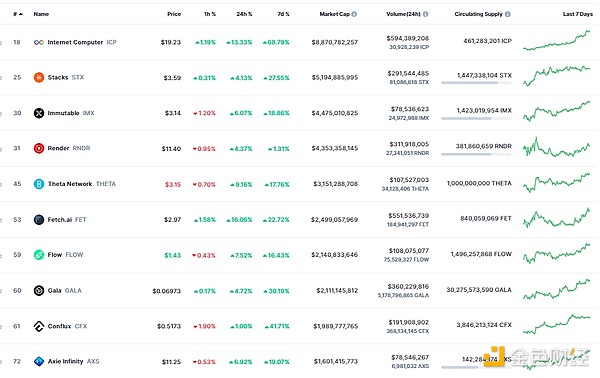Open Internet Computer 7-day sparkline chart

click(x=557, y=41)
